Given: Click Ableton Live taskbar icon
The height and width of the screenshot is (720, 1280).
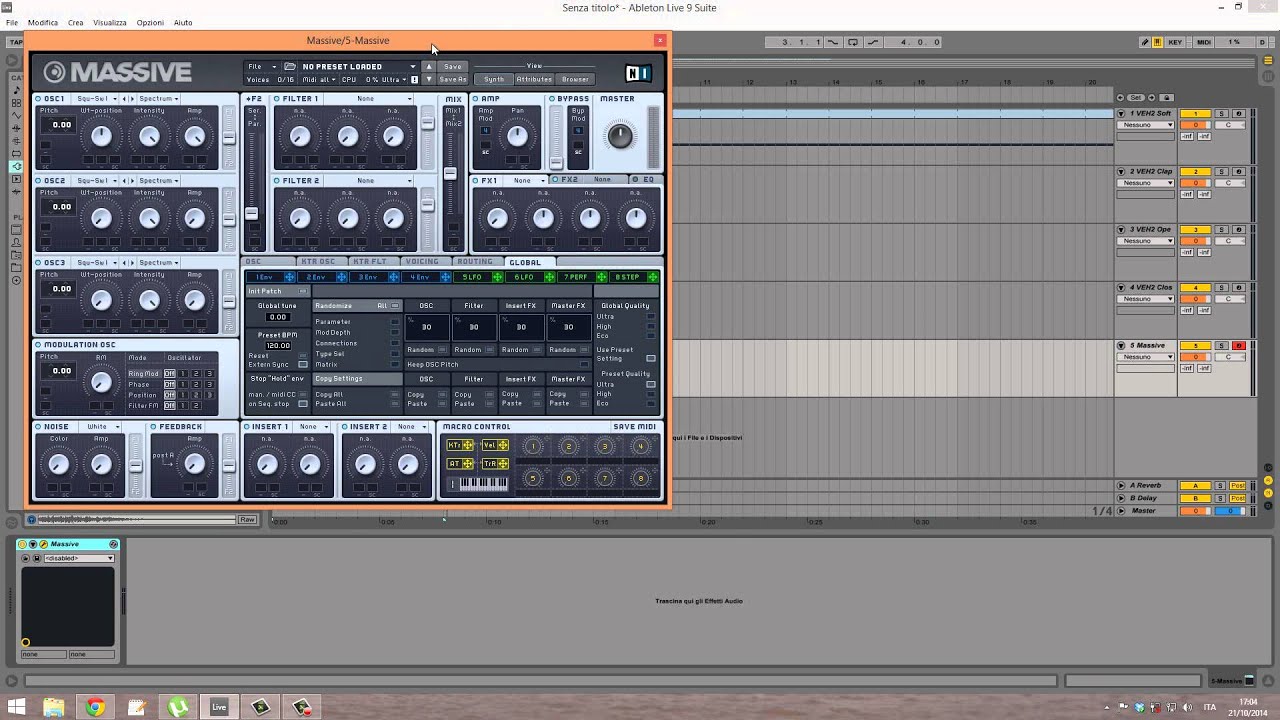Looking at the screenshot, I should tap(218, 707).
